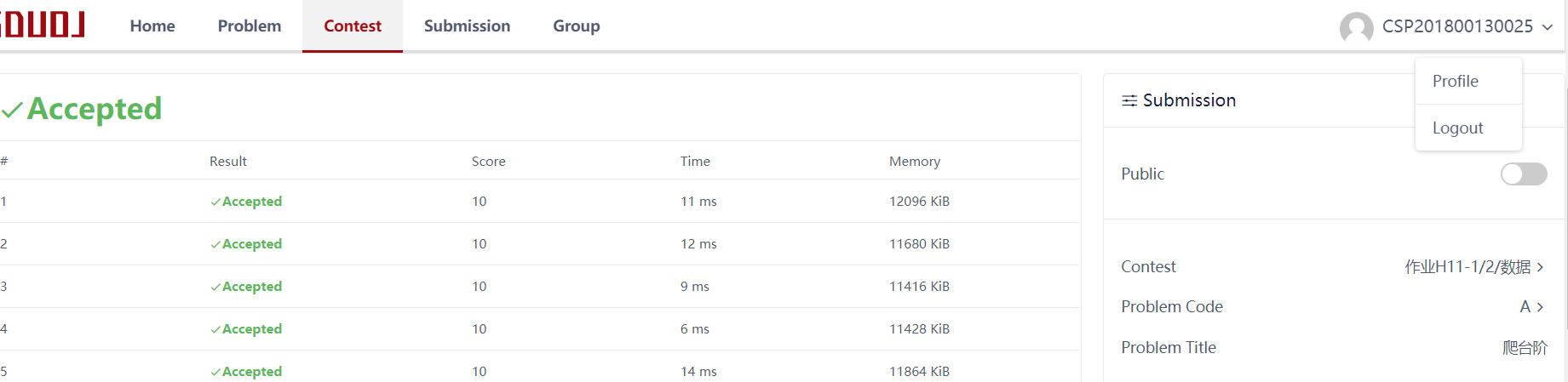Image resolution: width=1568 pixels, height=382 pixels.
Task: Click the Submission panel settings icon
Action: pos(1129,100)
